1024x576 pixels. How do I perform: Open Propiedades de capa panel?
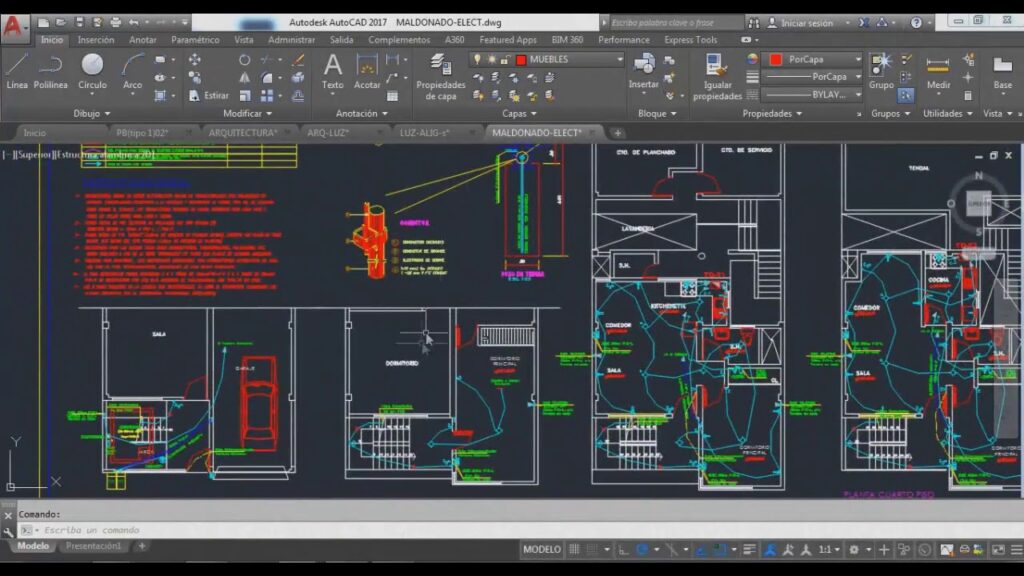pyautogui.click(x=440, y=77)
